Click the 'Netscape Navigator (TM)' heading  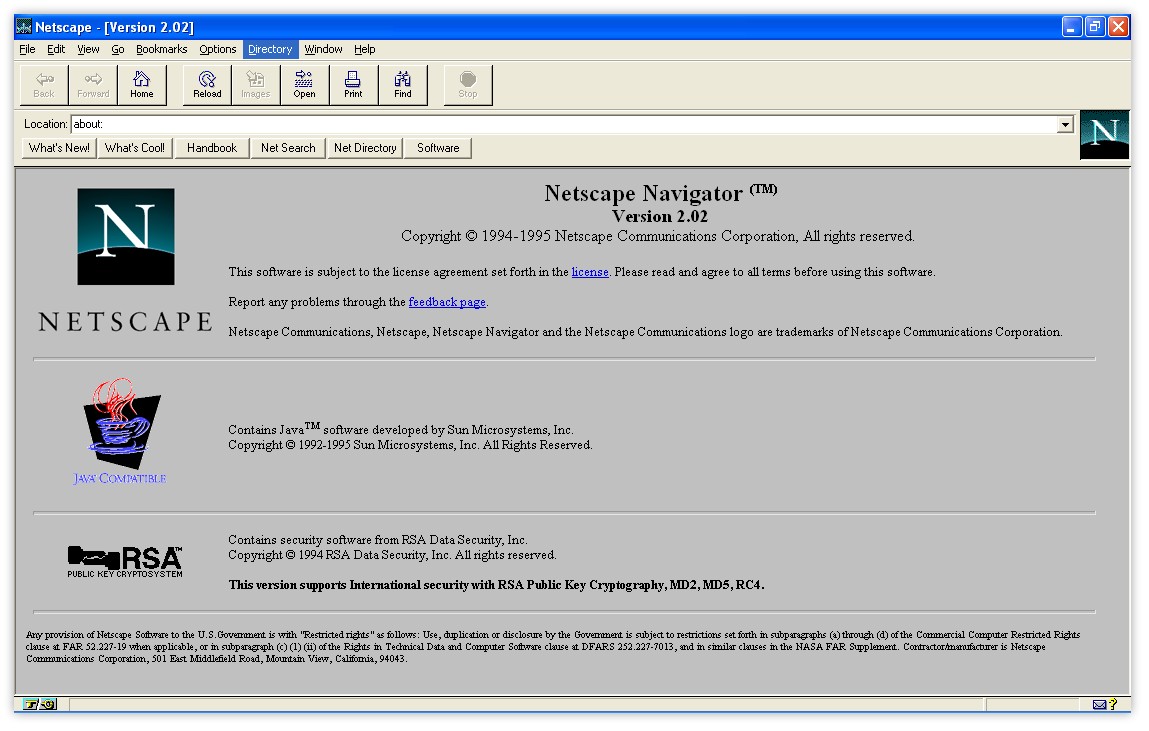[660, 193]
